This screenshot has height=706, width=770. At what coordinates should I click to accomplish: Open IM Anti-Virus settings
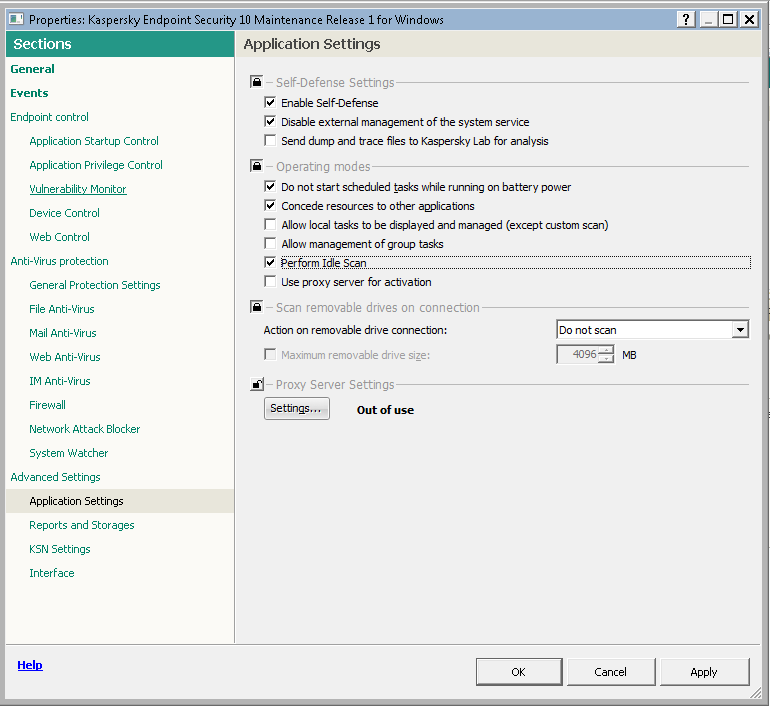coord(60,381)
